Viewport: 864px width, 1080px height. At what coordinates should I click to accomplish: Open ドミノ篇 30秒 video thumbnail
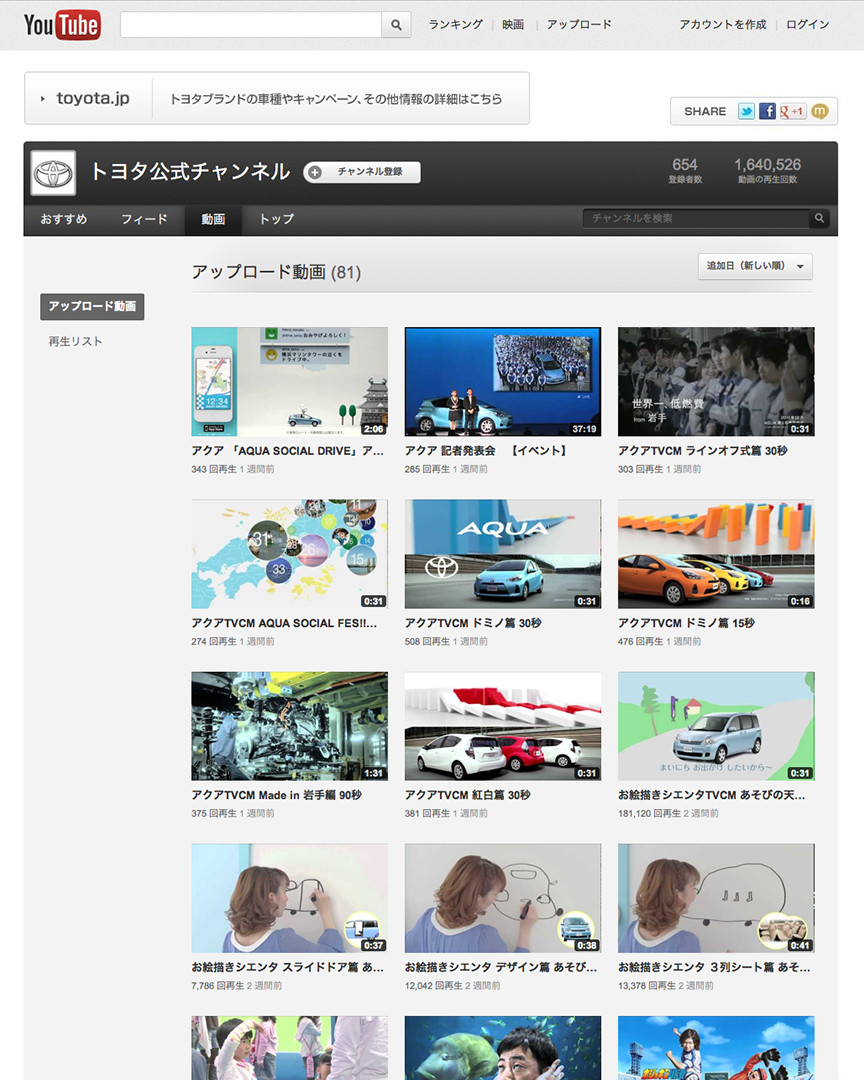click(x=503, y=554)
